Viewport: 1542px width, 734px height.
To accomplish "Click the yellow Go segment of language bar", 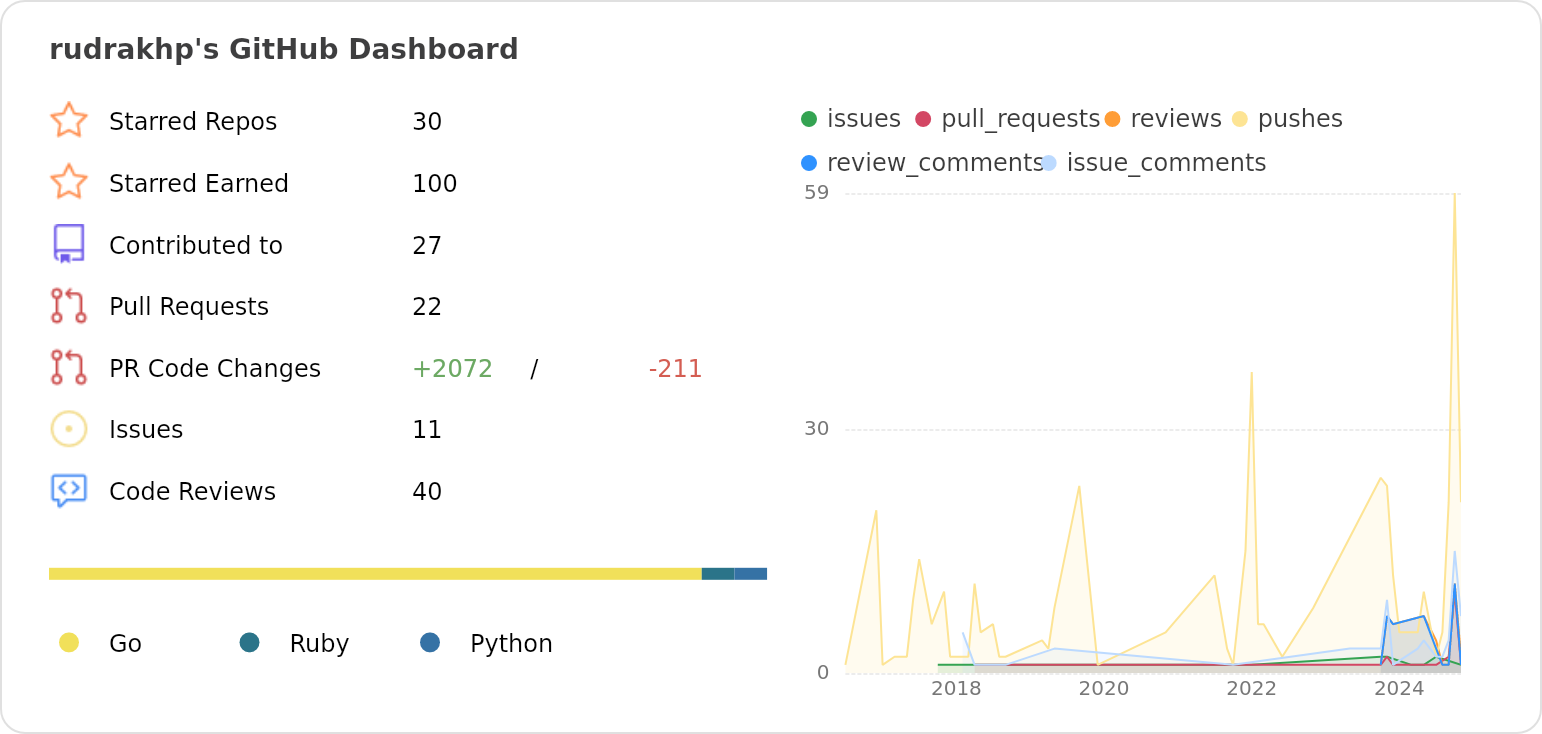I will [x=375, y=574].
